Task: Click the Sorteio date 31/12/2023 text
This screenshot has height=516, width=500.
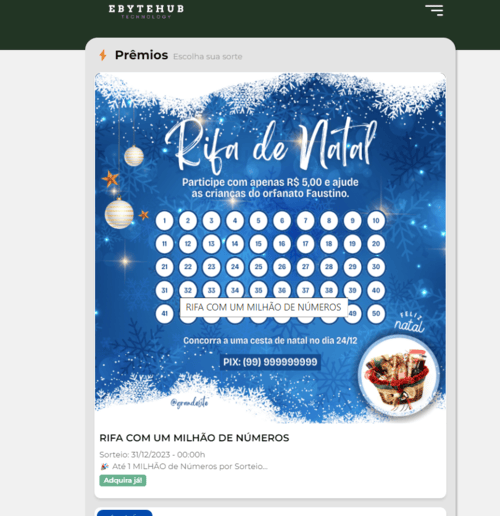Action: point(152,455)
